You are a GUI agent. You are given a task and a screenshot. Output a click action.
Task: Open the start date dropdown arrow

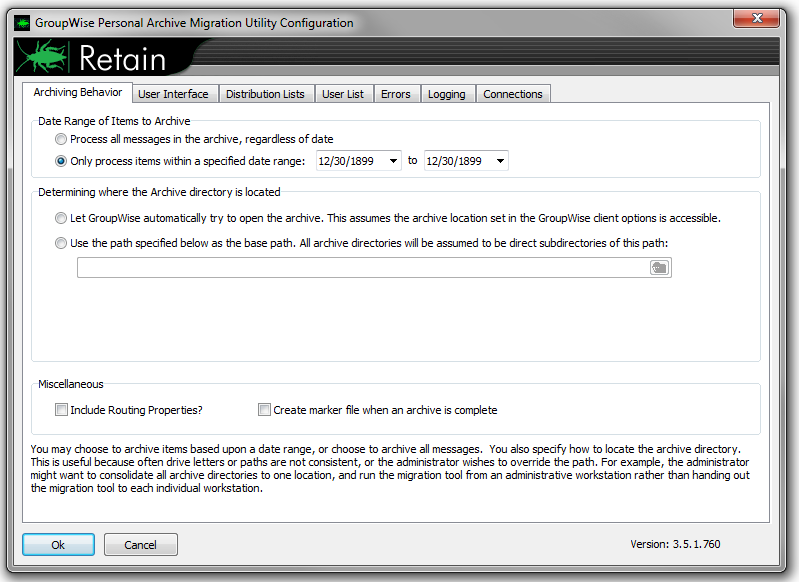pyautogui.click(x=393, y=161)
